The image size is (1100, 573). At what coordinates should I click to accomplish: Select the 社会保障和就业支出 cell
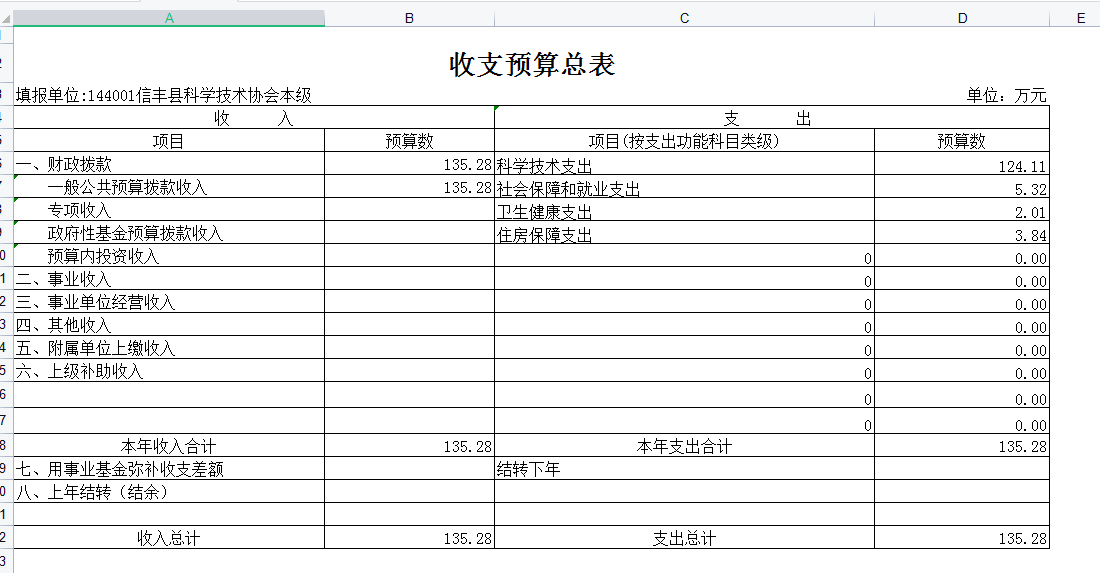[x=568, y=189]
